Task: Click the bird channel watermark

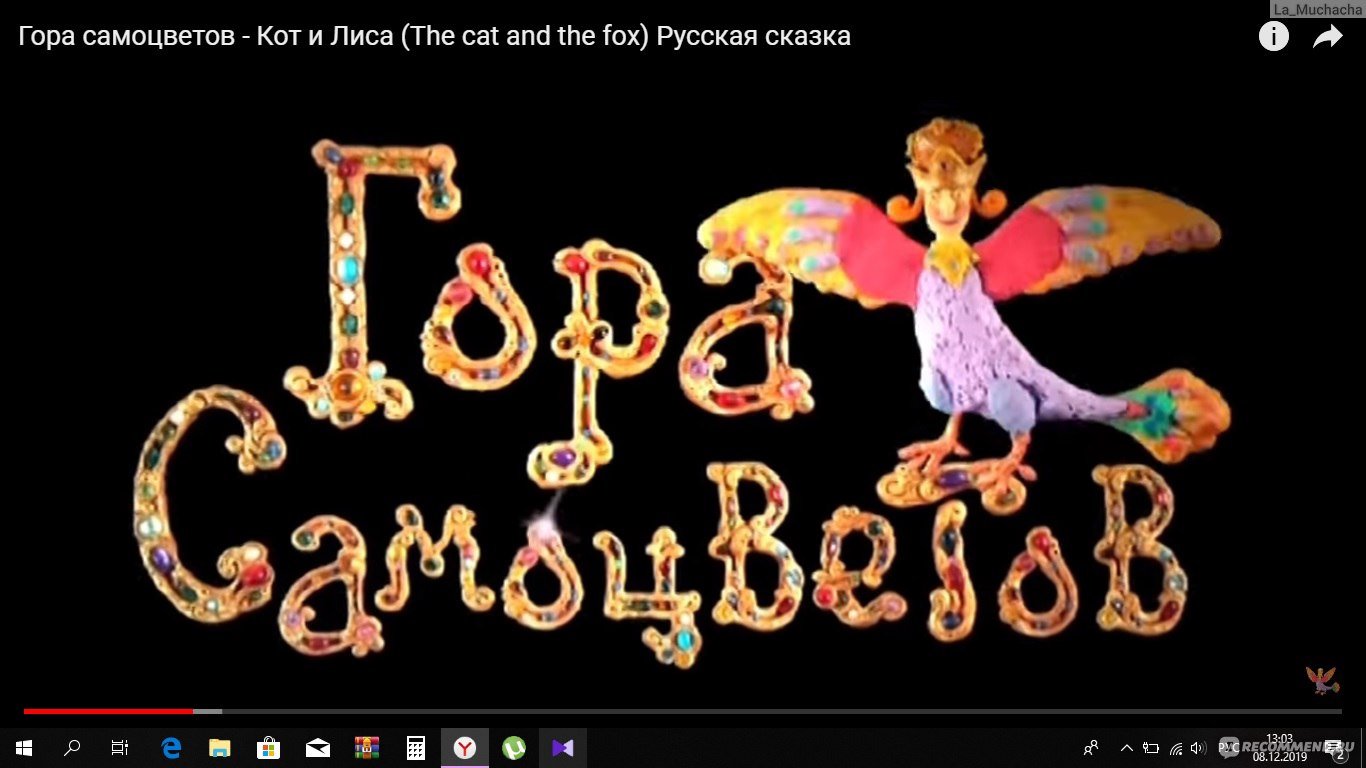Action: [1321, 681]
